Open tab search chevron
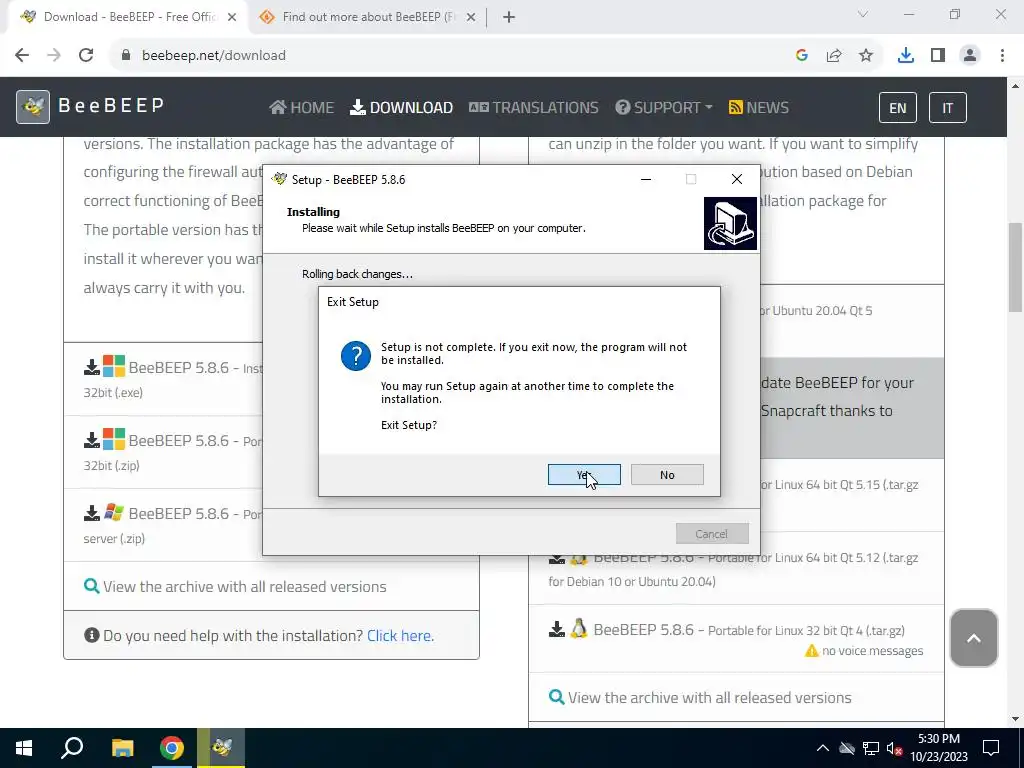 click(863, 14)
